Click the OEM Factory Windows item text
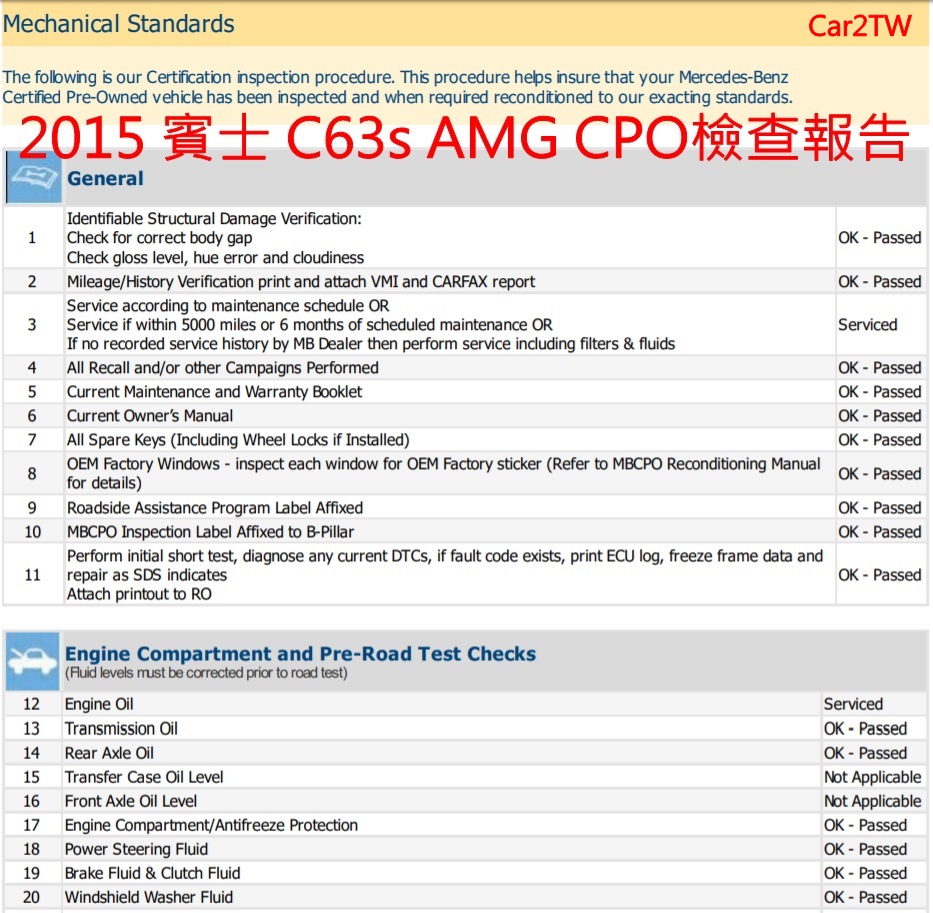This screenshot has width=933, height=913. click(443, 473)
